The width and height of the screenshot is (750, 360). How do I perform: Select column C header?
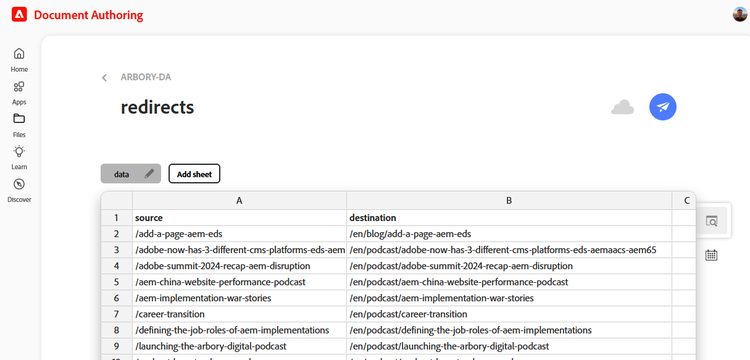point(684,201)
